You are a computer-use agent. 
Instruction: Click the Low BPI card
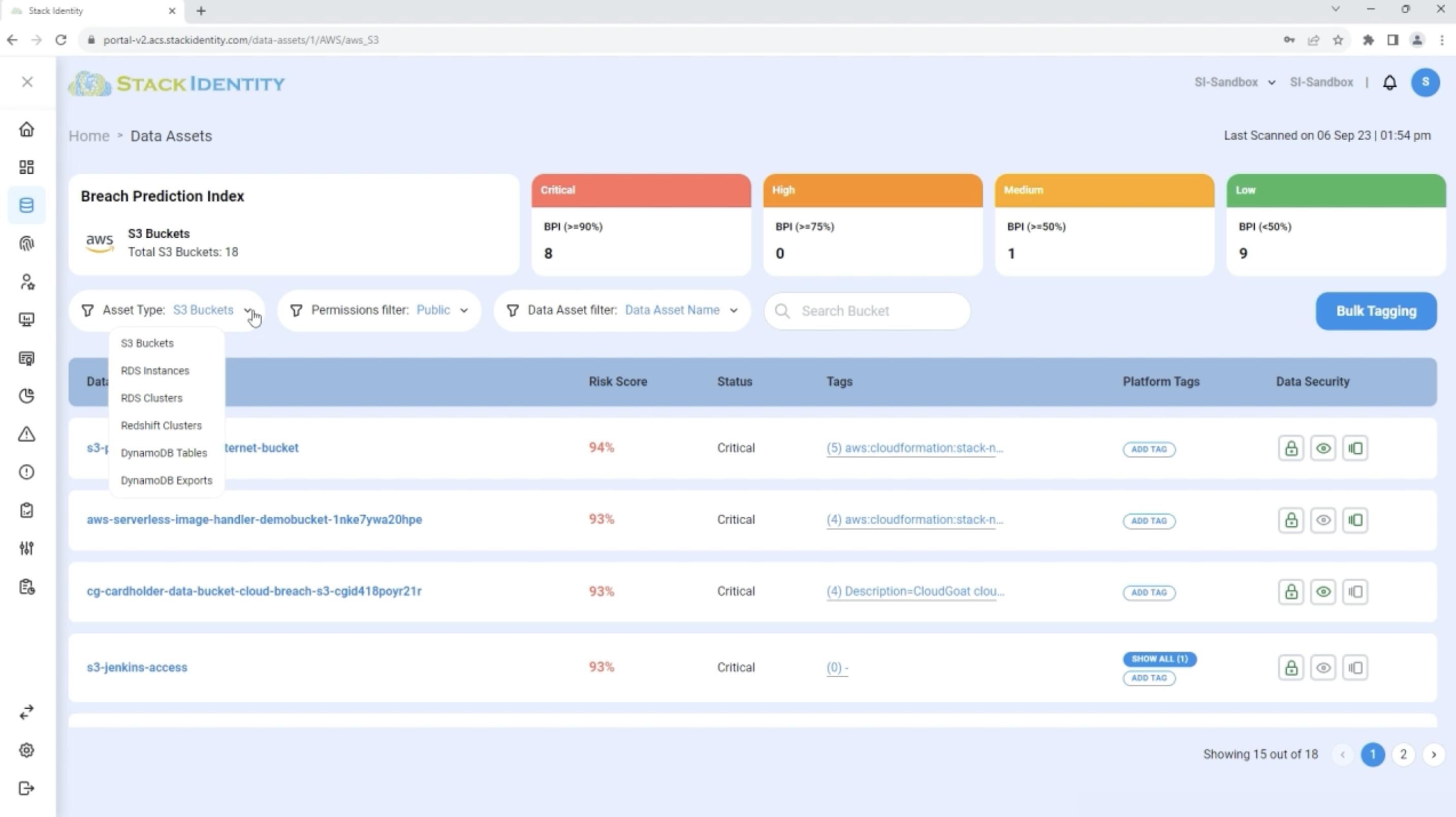click(x=1336, y=225)
